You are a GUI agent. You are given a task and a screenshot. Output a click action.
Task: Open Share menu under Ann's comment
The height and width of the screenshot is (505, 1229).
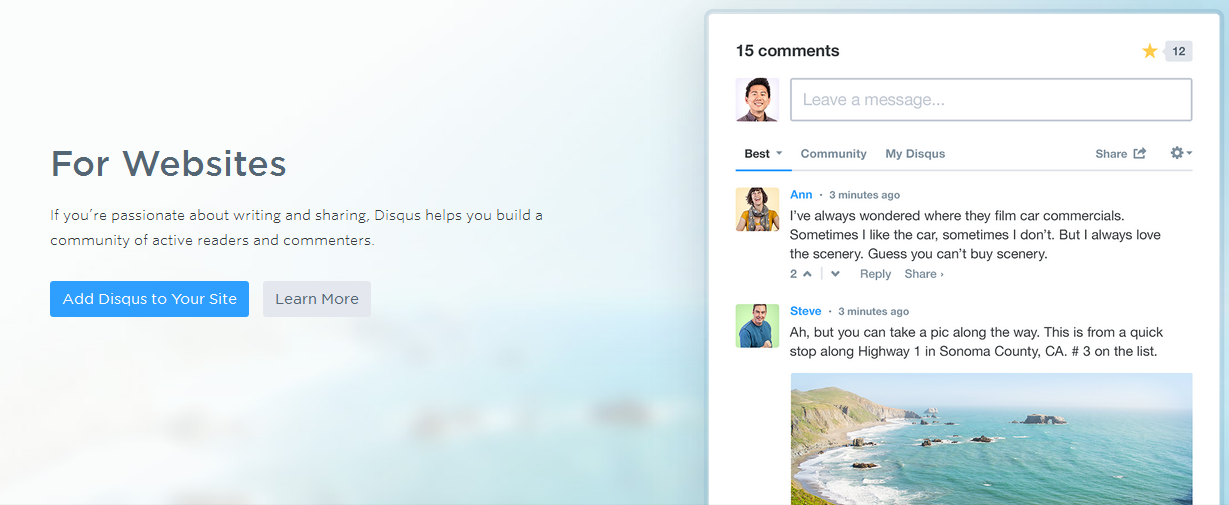point(924,274)
